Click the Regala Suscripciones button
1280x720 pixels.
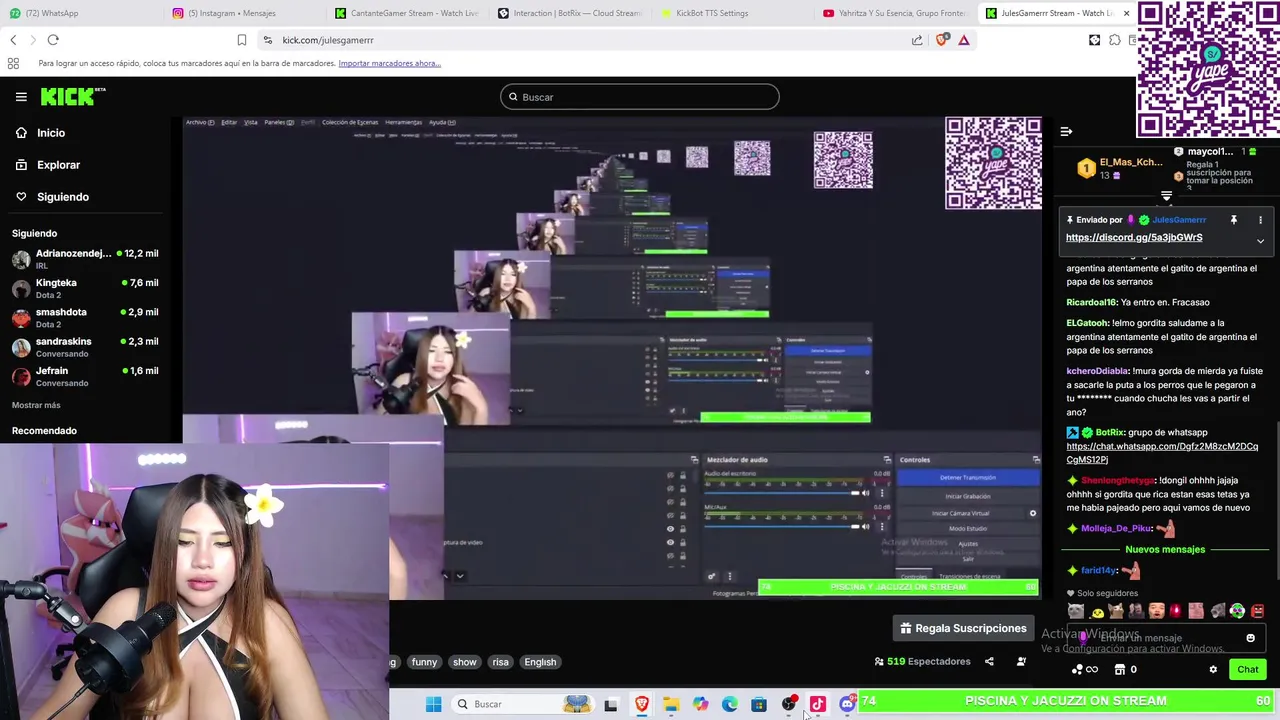[x=963, y=628]
